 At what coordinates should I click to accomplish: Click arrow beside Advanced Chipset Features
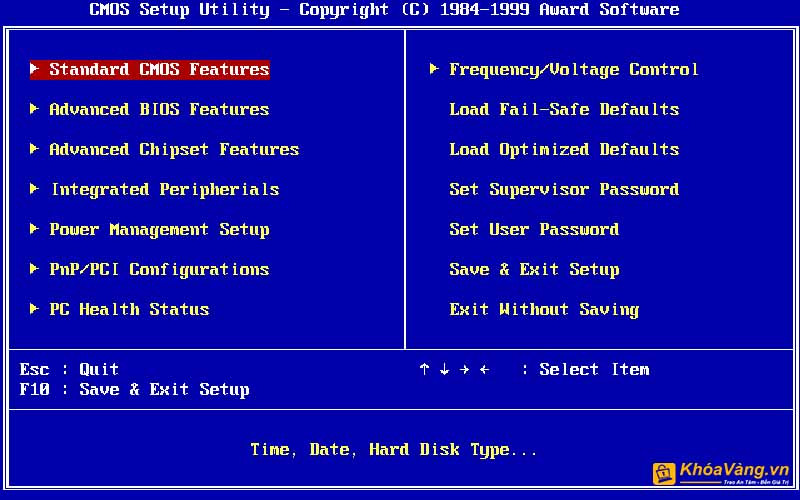point(34,148)
